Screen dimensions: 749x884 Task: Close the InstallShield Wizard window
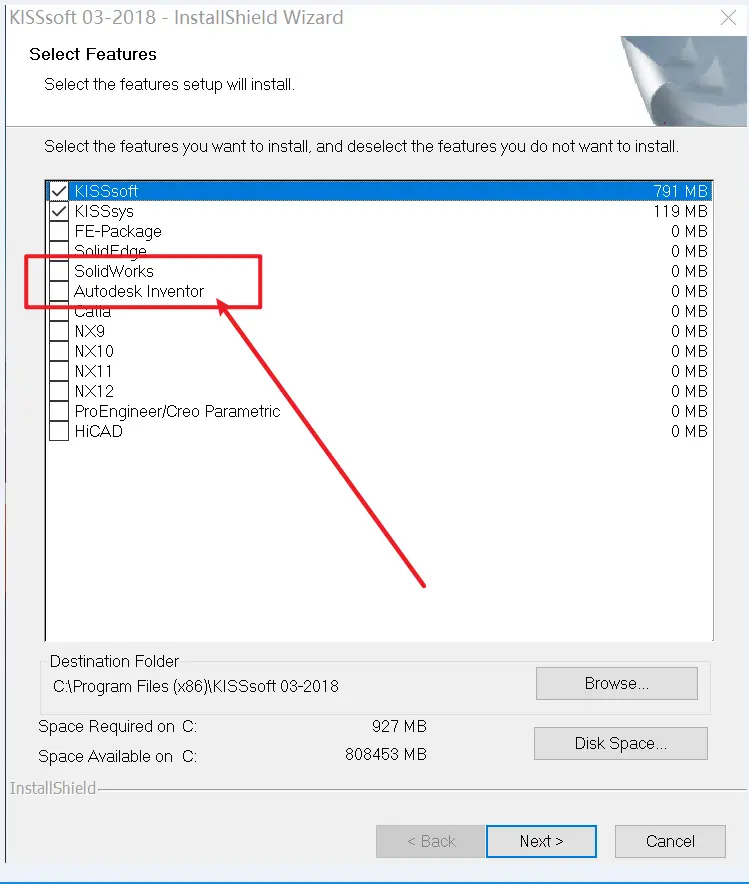(x=728, y=17)
